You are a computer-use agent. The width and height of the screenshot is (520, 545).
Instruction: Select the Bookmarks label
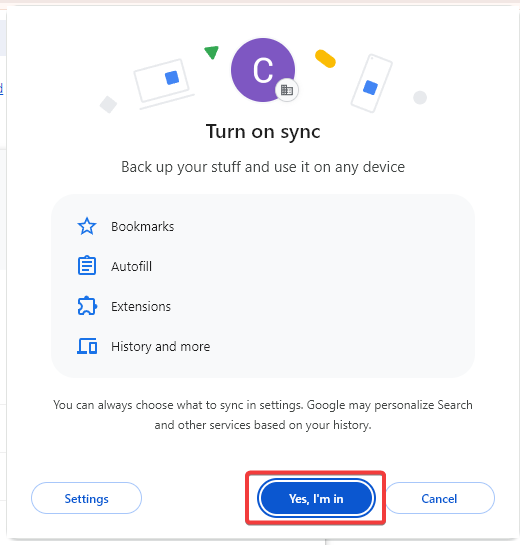(143, 227)
